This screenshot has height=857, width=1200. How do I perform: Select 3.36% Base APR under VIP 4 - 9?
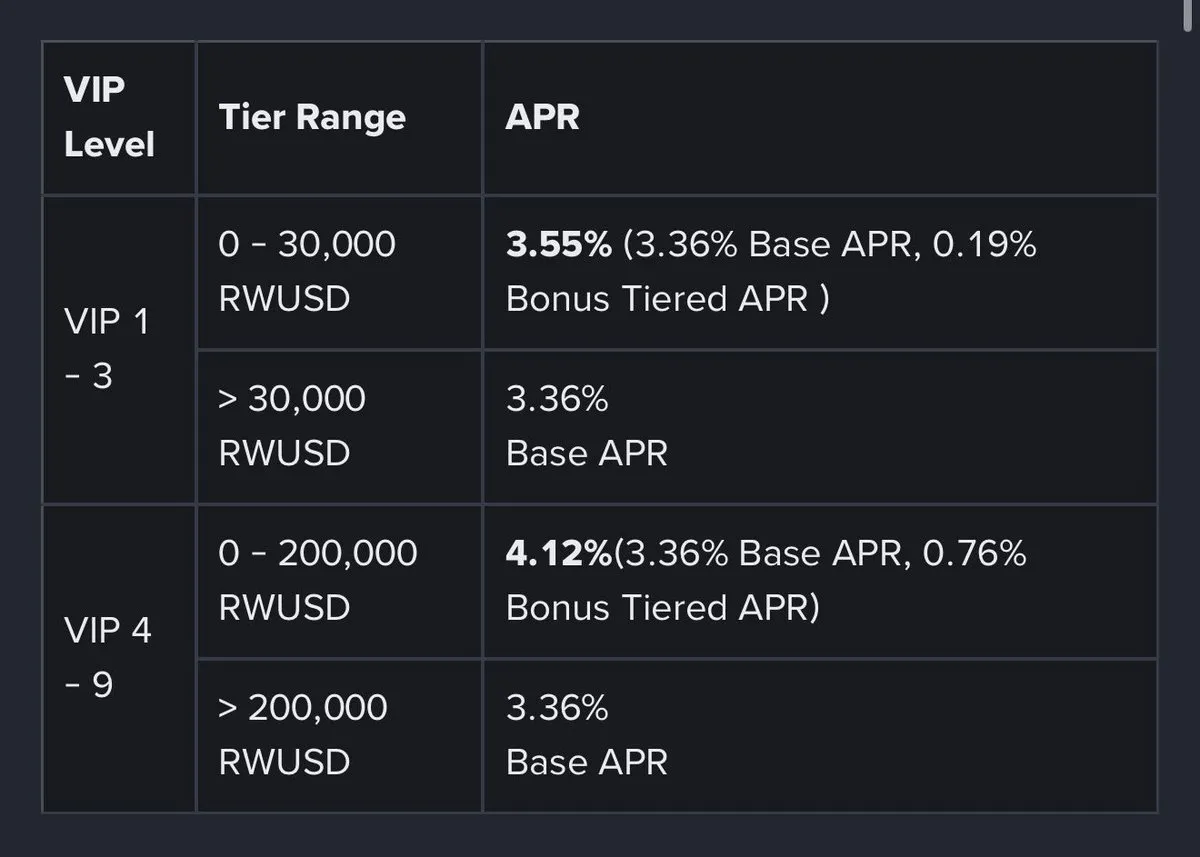click(x=586, y=735)
